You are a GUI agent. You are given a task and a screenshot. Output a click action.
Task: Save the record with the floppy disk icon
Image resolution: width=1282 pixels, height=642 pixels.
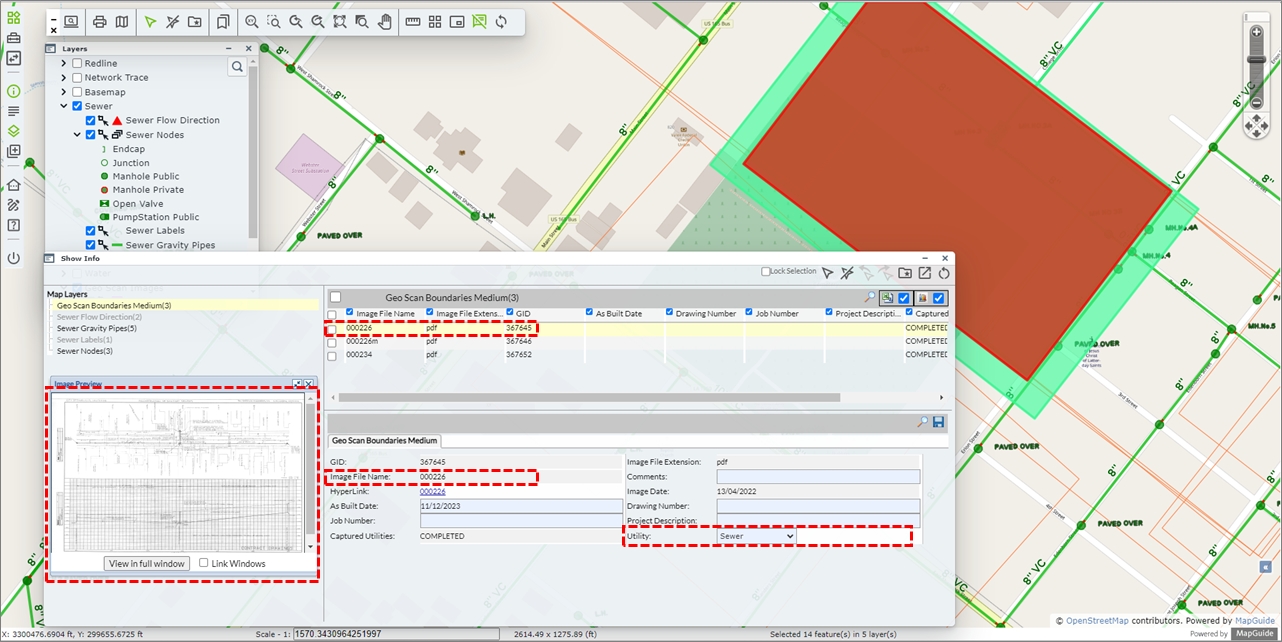click(938, 423)
